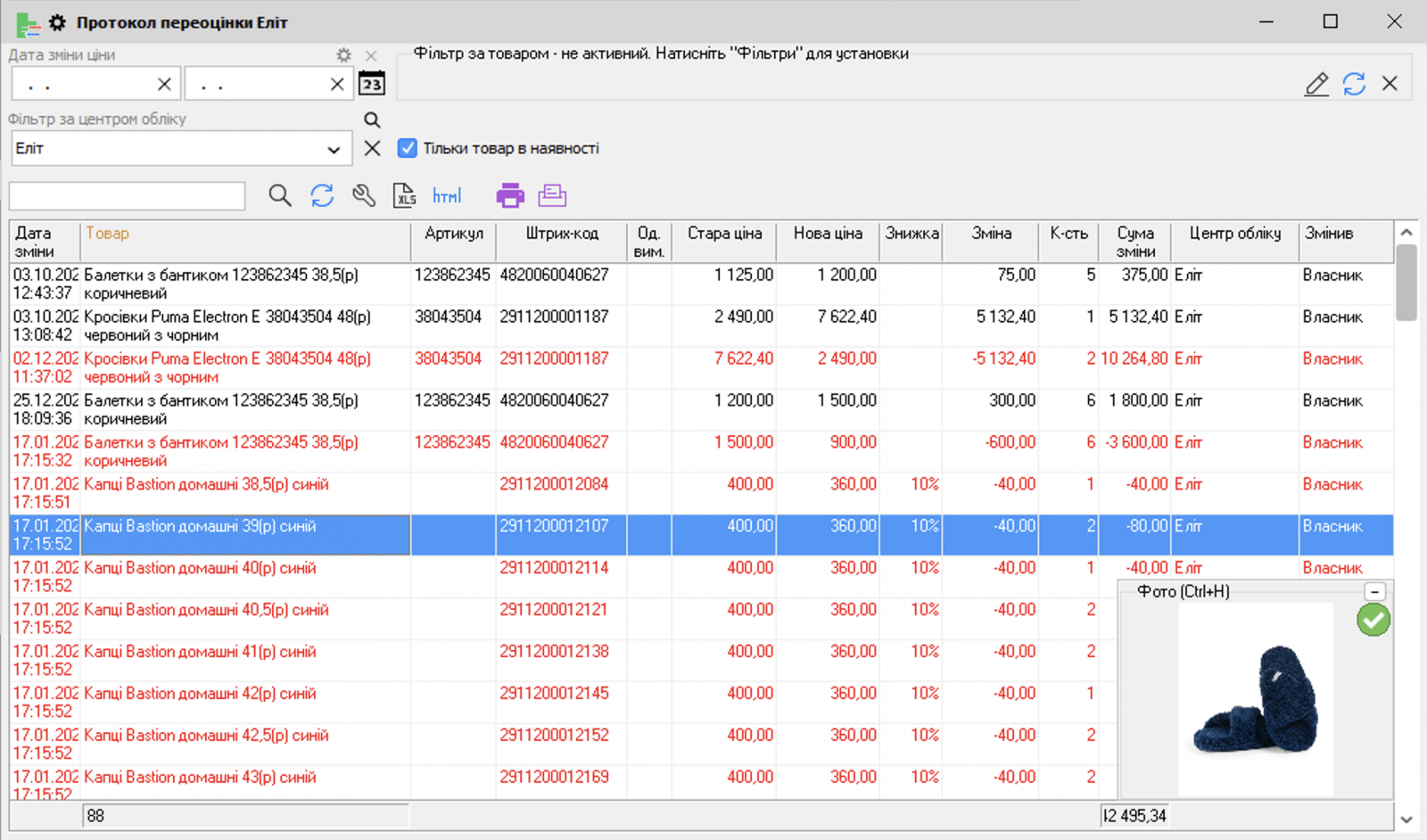Viewport: 1427px width, 840px height.
Task: Open the print preview icon
Action: pyautogui.click(x=552, y=195)
